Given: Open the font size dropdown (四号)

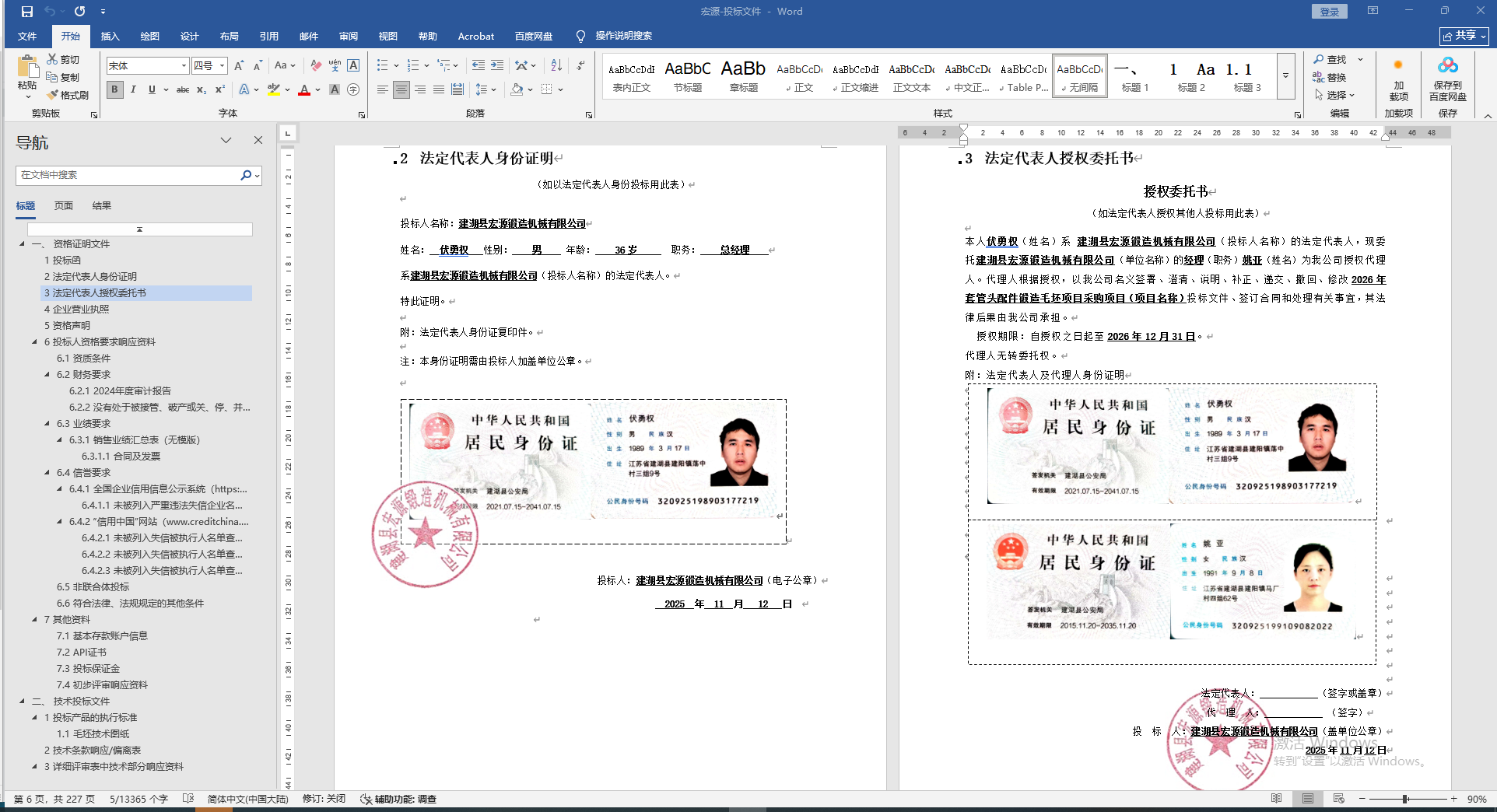Looking at the screenshot, I should click(x=222, y=66).
